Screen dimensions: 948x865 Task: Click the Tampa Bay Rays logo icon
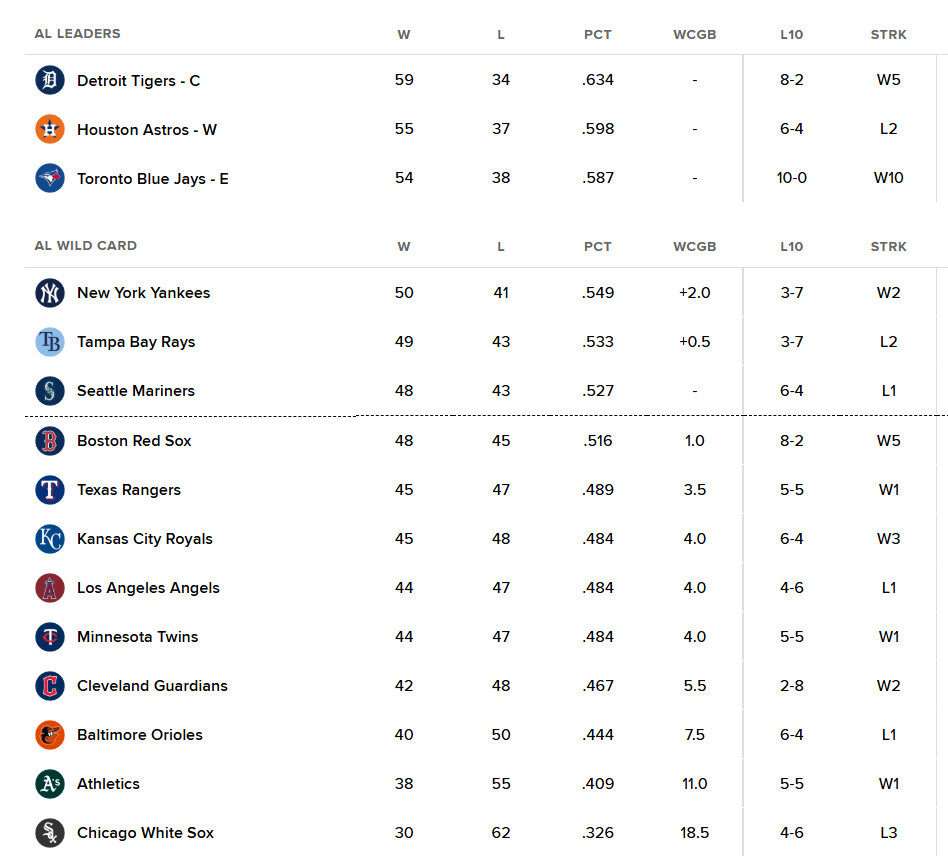50,342
